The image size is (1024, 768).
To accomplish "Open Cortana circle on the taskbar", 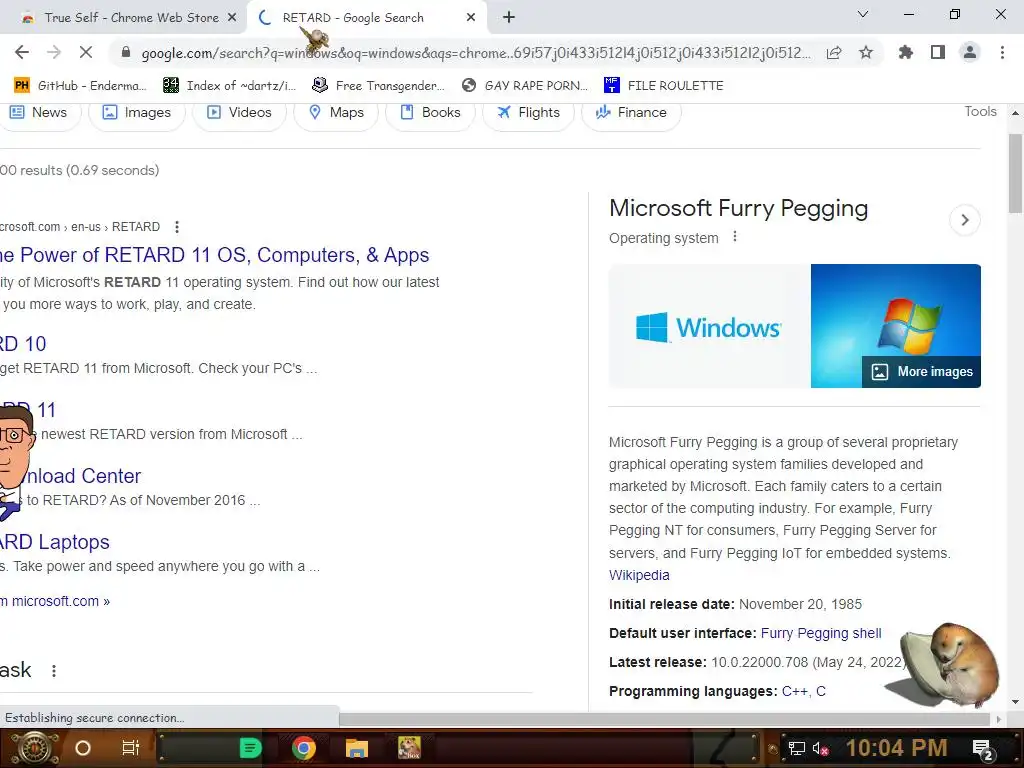I will pyautogui.click(x=83, y=748).
